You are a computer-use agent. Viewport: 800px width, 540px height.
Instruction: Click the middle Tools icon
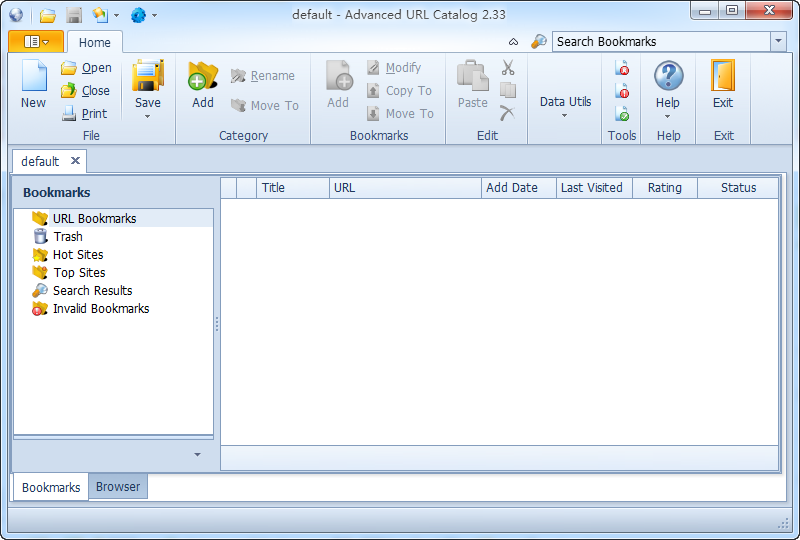tap(622, 90)
